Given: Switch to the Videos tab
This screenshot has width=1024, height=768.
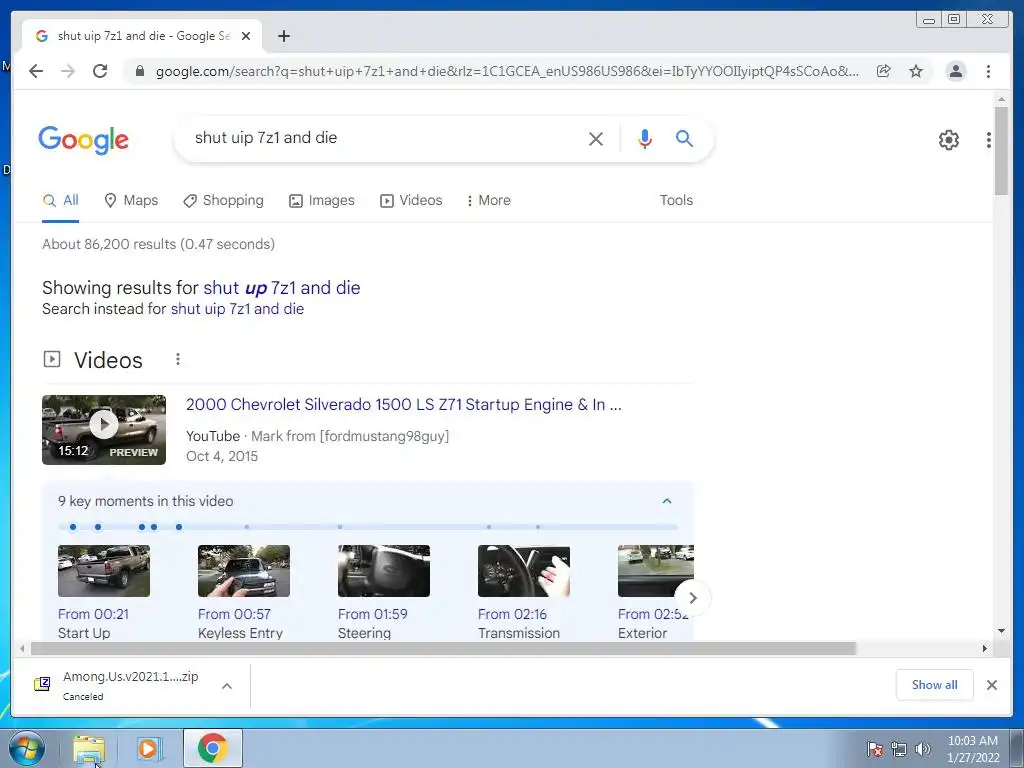Looking at the screenshot, I should (411, 200).
